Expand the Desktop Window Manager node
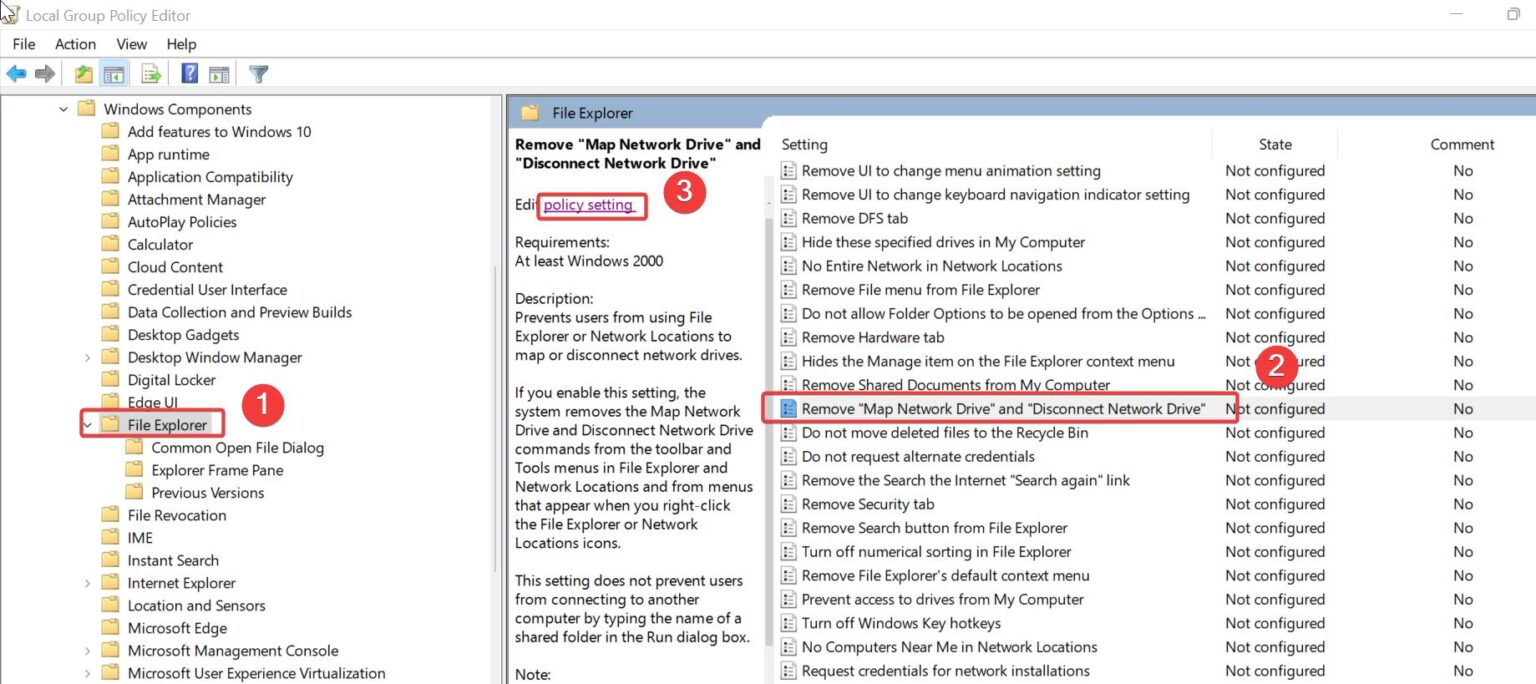Image resolution: width=1536 pixels, height=684 pixels. click(85, 357)
